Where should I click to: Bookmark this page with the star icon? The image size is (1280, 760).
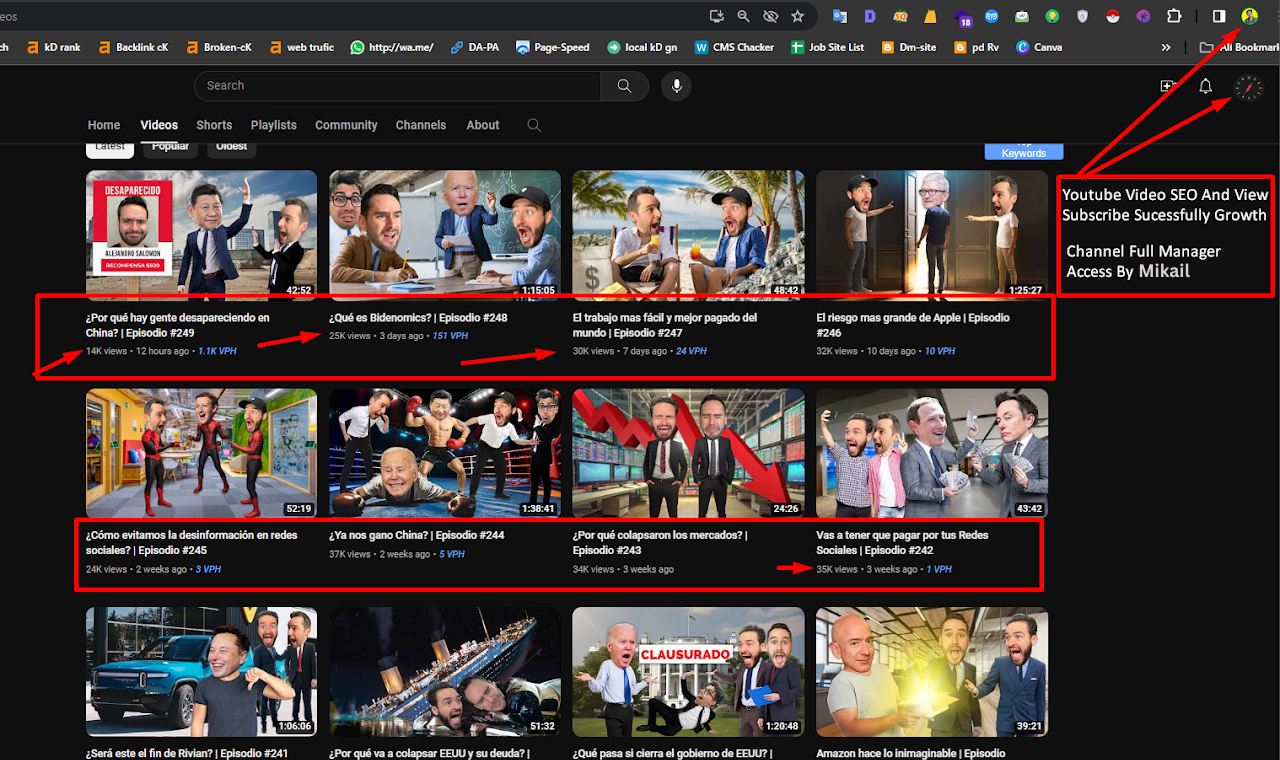pyautogui.click(x=797, y=16)
